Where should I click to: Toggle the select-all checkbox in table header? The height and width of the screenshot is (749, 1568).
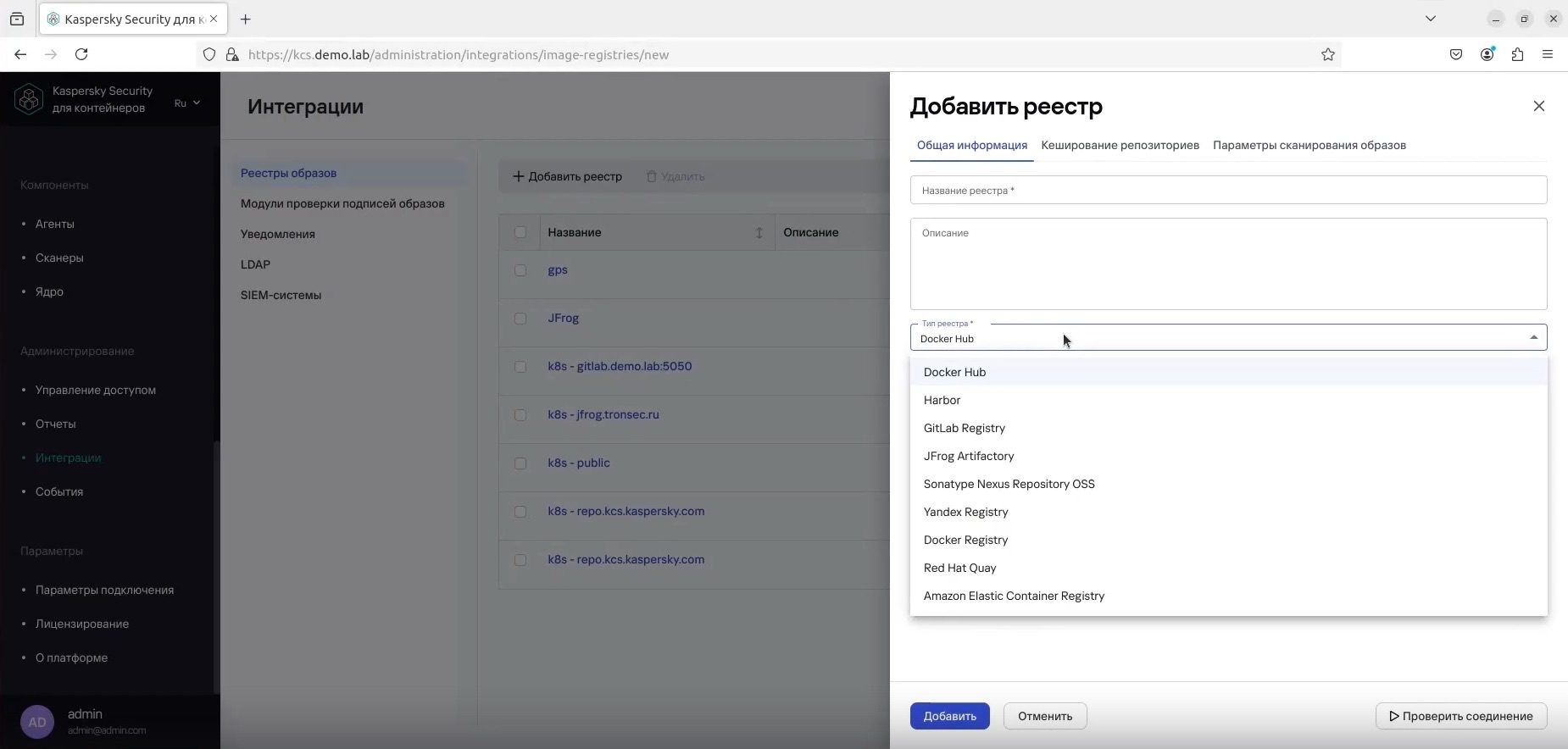click(x=520, y=232)
